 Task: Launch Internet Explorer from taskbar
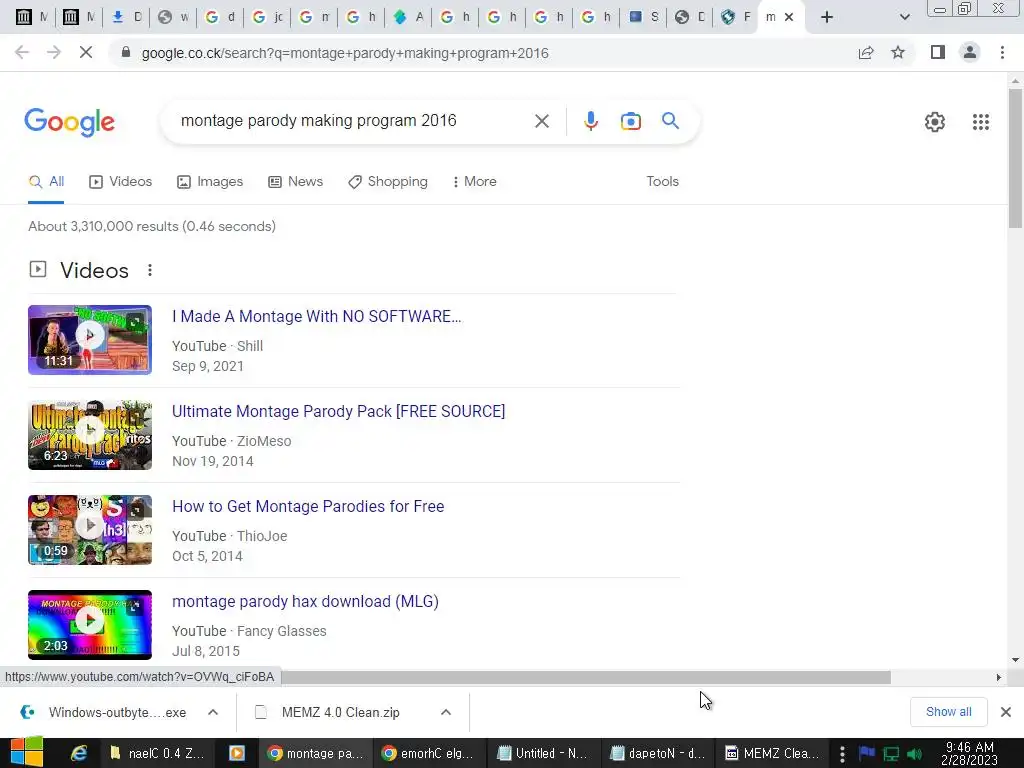click(x=79, y=753)
